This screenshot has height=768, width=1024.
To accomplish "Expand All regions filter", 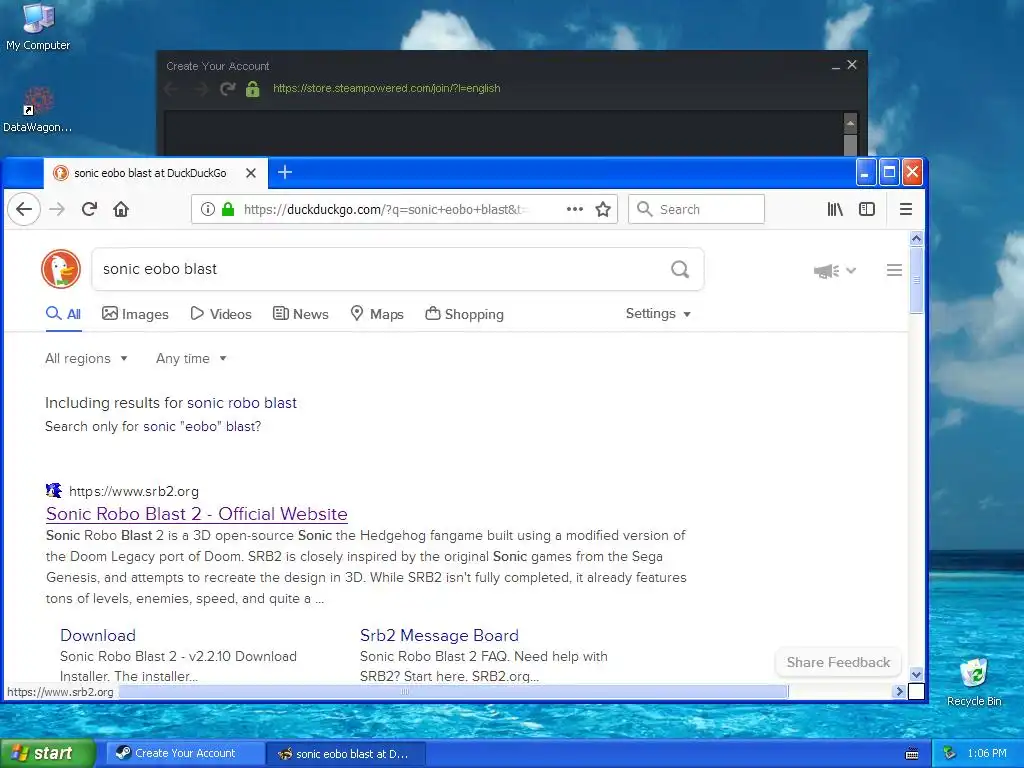I will (x=86, y=359).
